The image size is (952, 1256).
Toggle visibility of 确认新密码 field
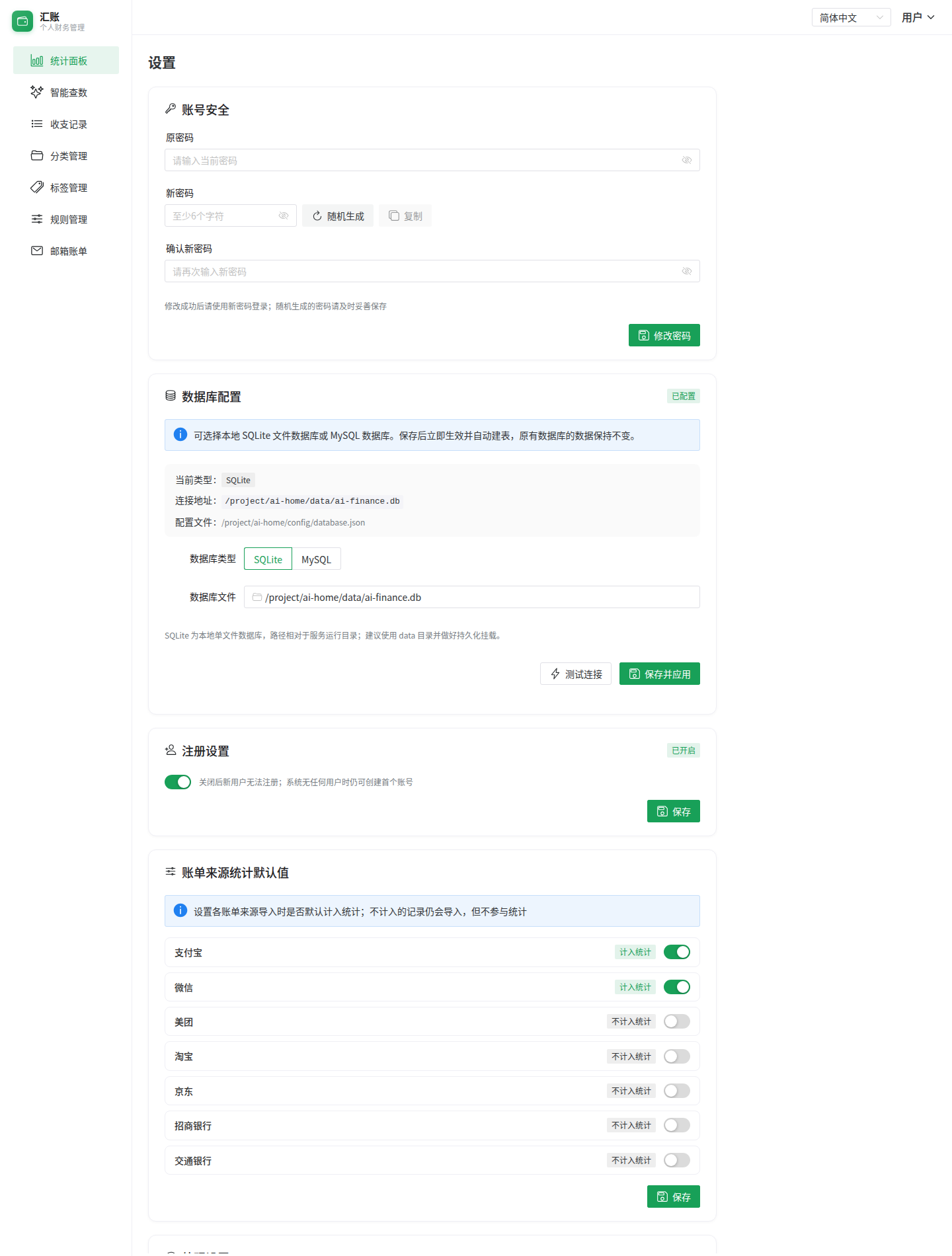coord(687,271)
